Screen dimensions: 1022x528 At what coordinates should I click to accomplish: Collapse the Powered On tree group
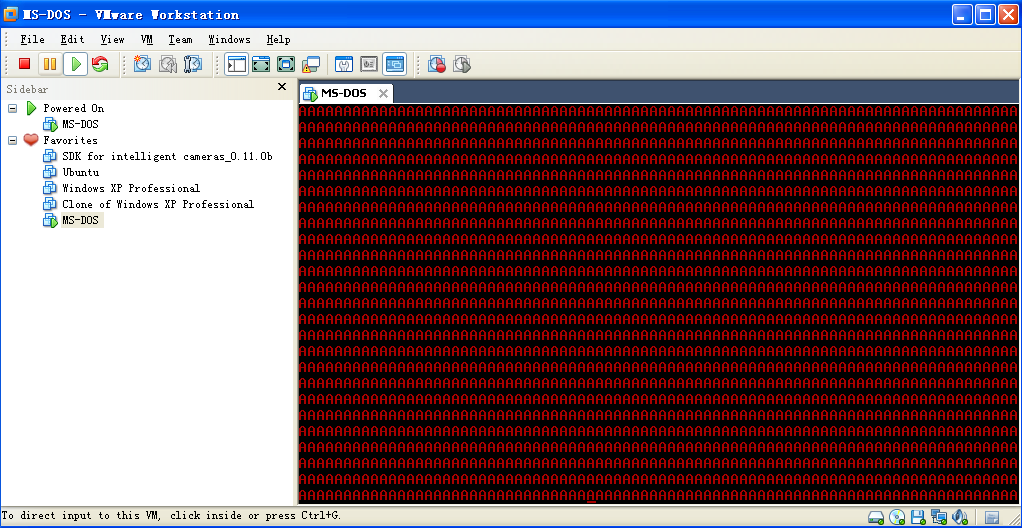12,108
